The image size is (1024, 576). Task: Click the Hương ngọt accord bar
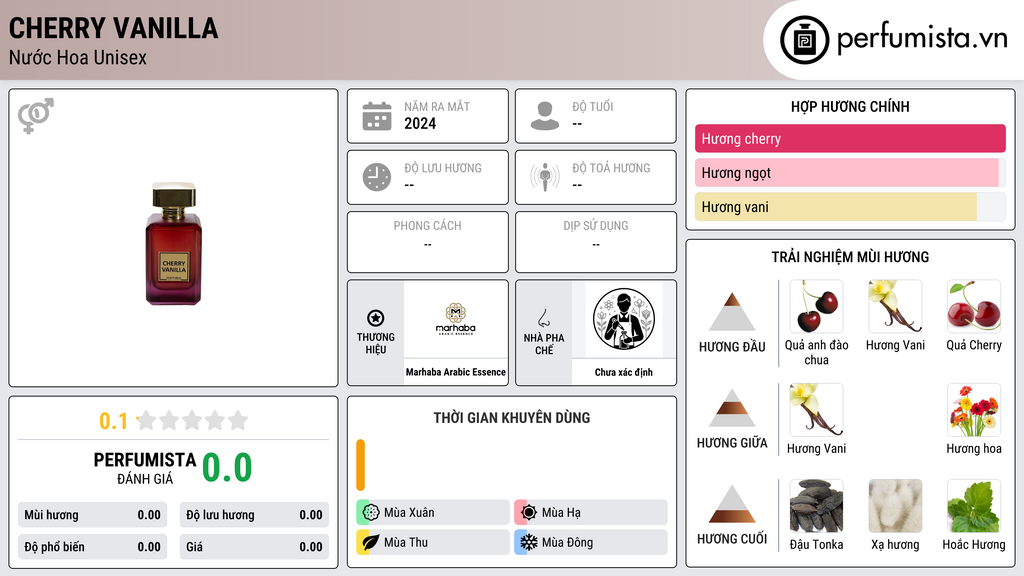[850, 172]
